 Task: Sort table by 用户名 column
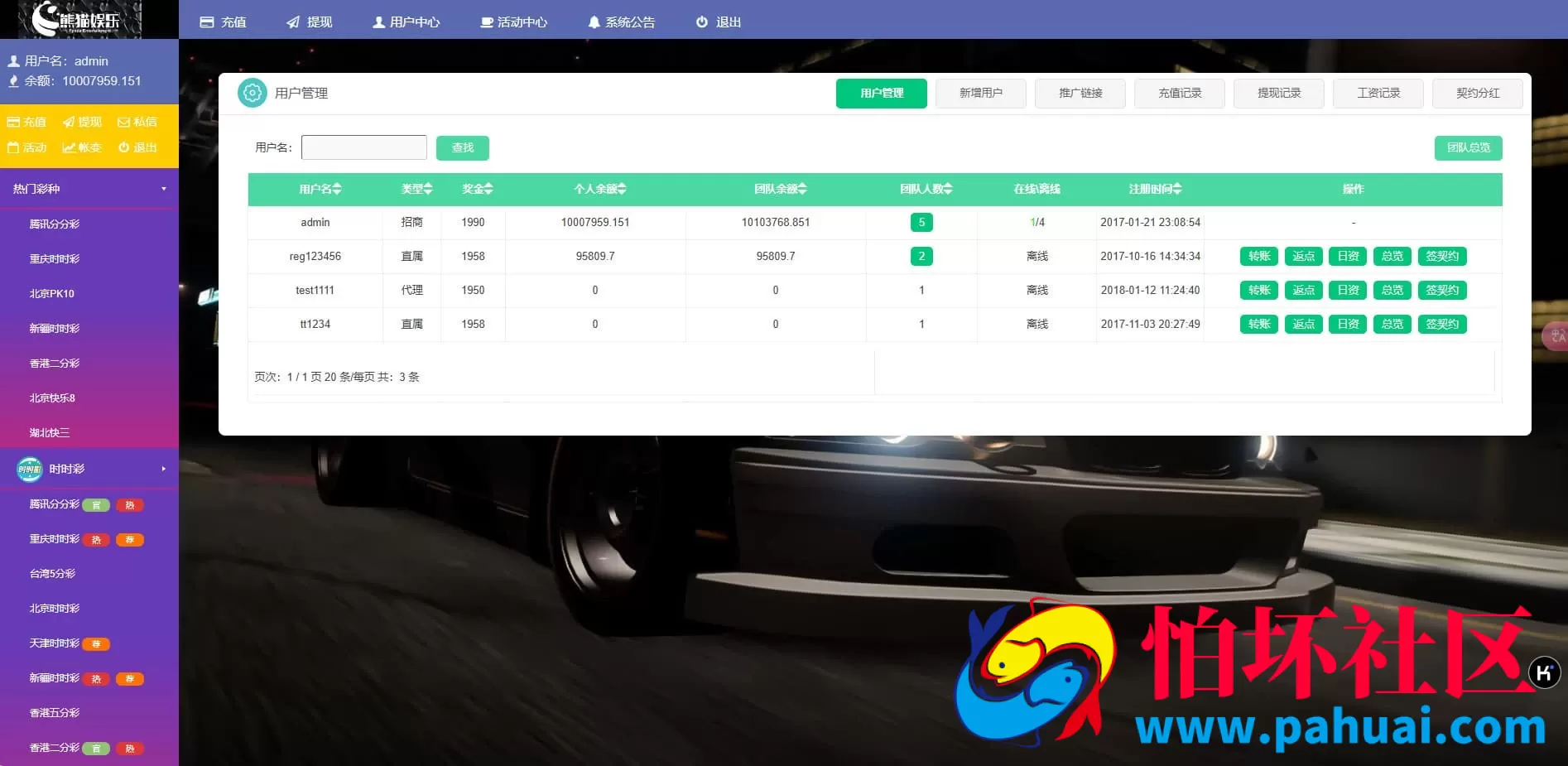pyautogui.click(x=320, y=189)
